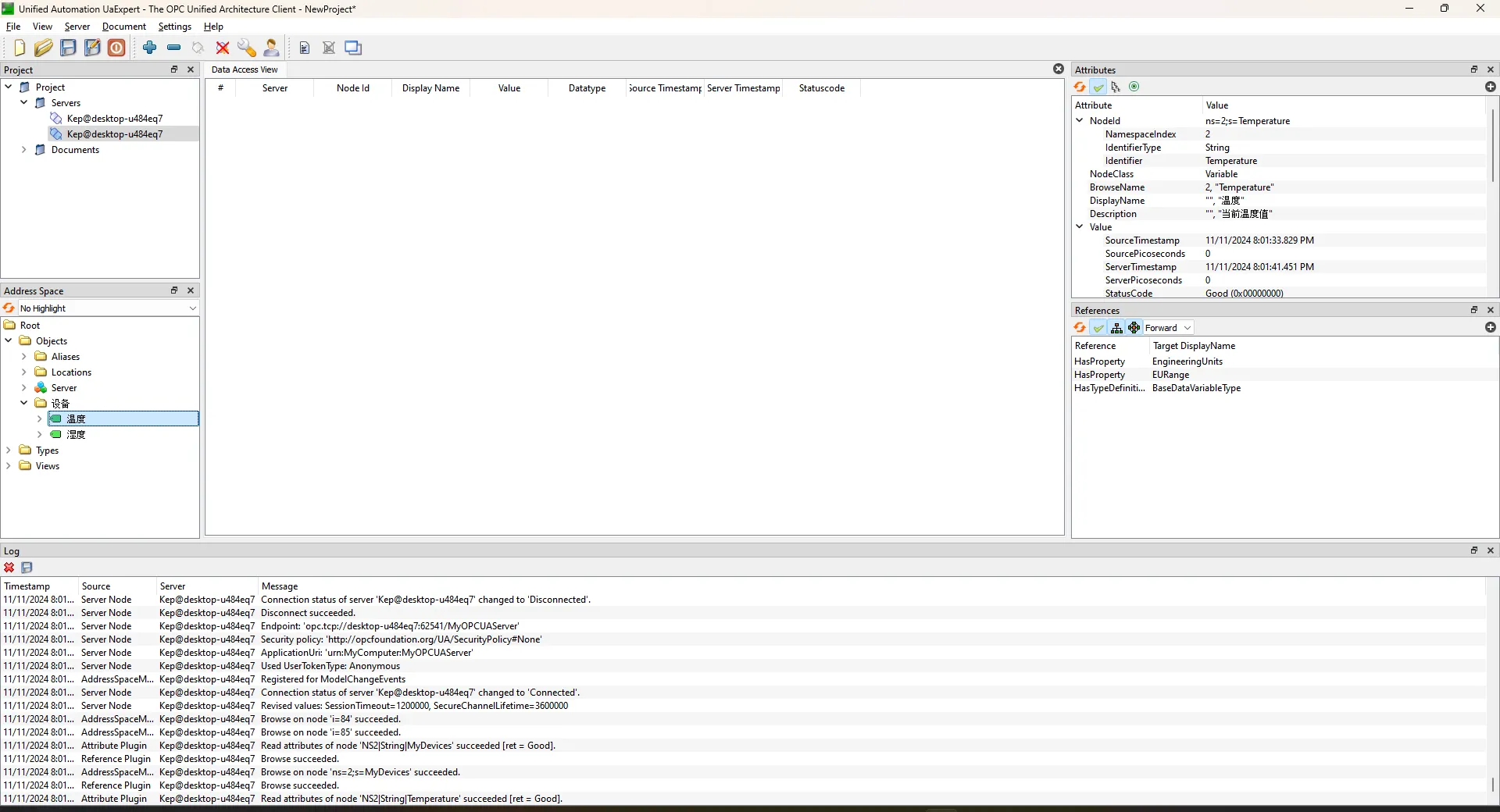This screenshot has width=1500, height=812.
Task: Click the red X Disconnect Server icon
Action: click(x=223, y=48)
